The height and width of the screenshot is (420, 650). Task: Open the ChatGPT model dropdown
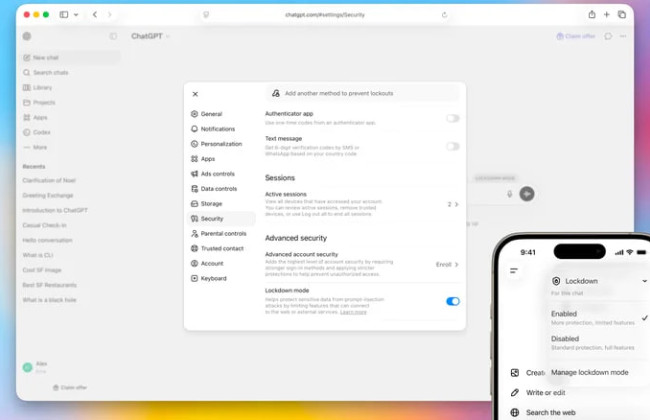(150, 36)
